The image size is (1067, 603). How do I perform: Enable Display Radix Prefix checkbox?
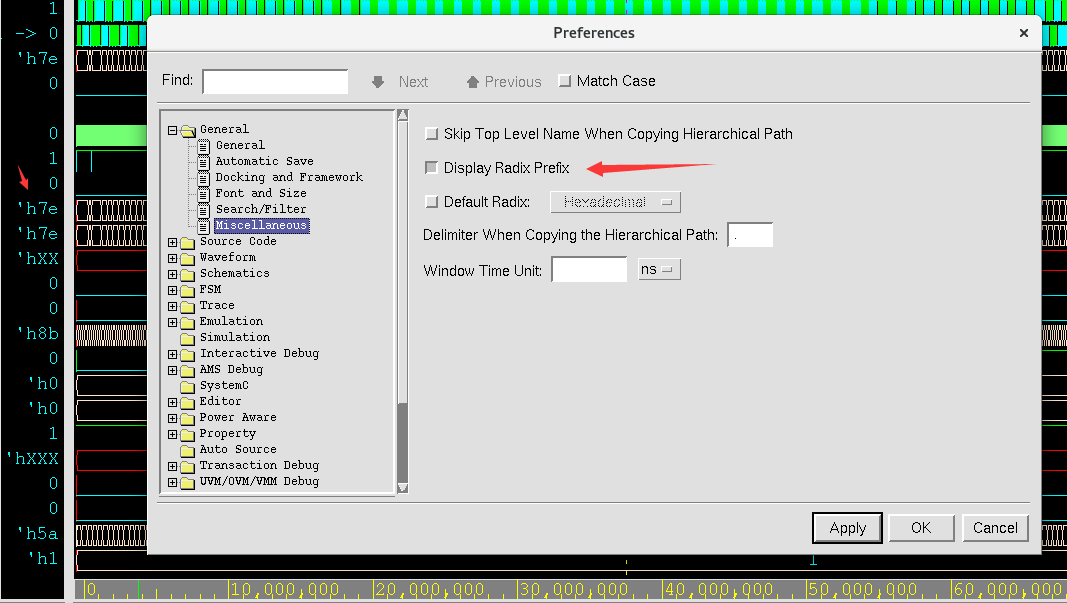coord(432,168)
